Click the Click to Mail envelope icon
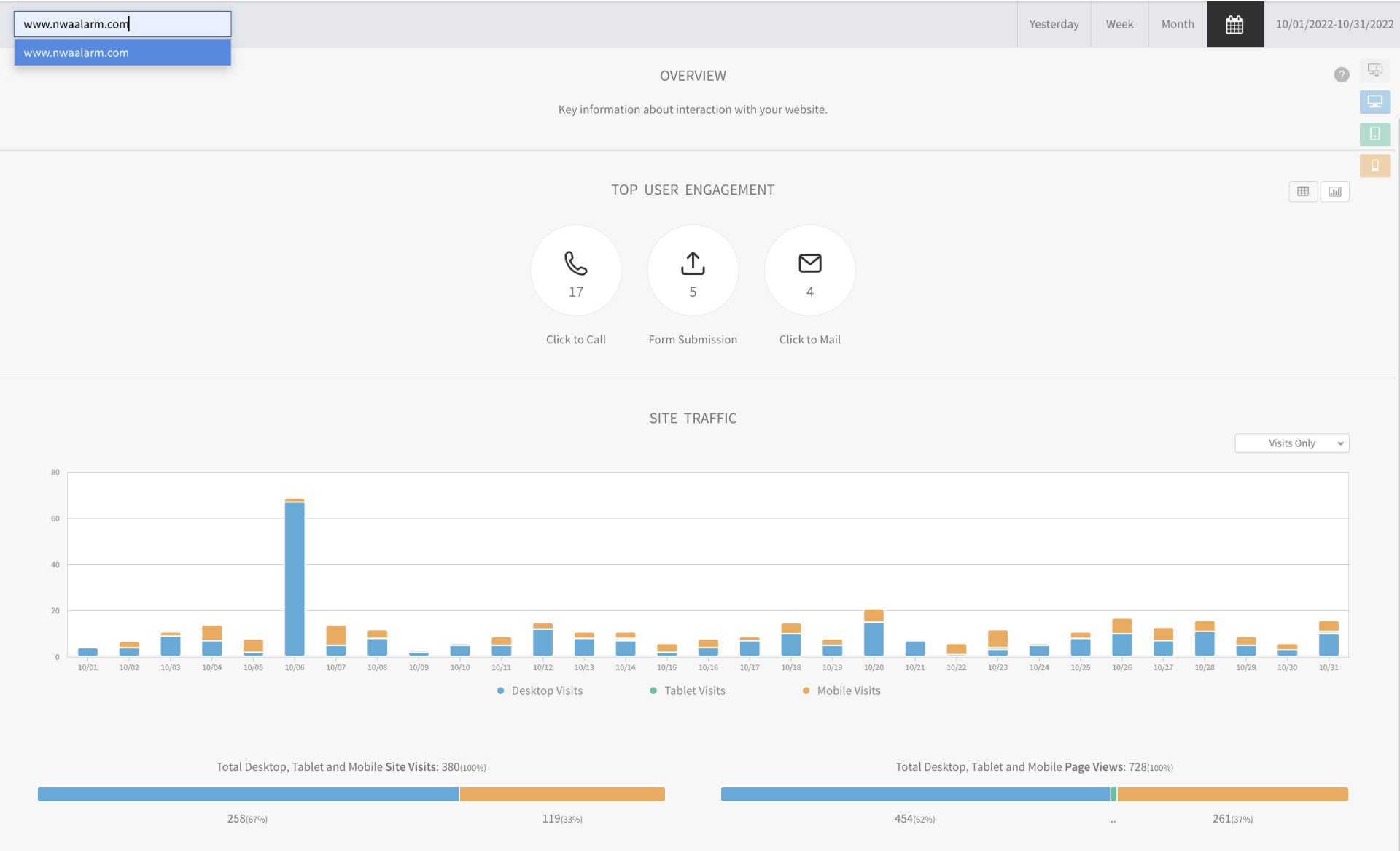 tap(809, 263)
